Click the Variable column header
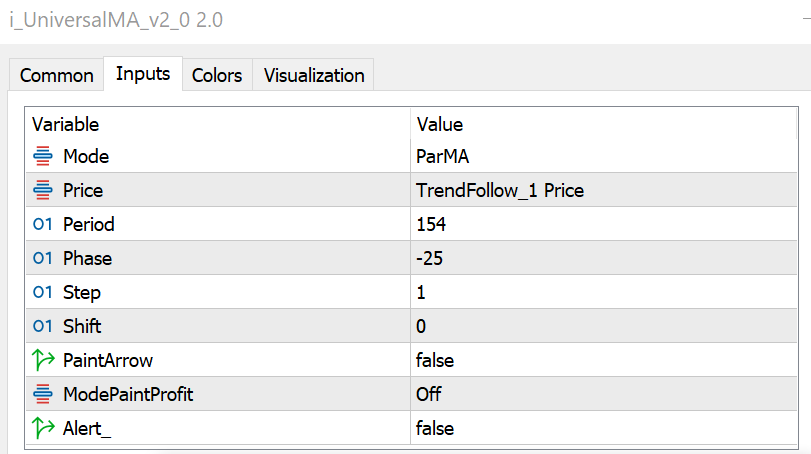 point(66,125)
